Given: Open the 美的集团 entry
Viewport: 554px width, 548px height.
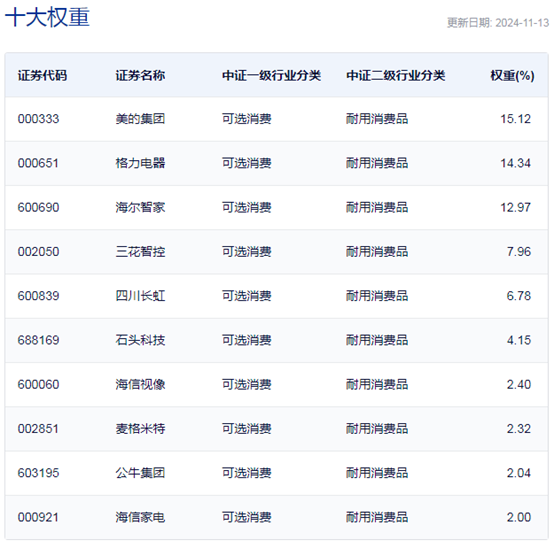Looking at the screenshot, I should click(140, 119).
